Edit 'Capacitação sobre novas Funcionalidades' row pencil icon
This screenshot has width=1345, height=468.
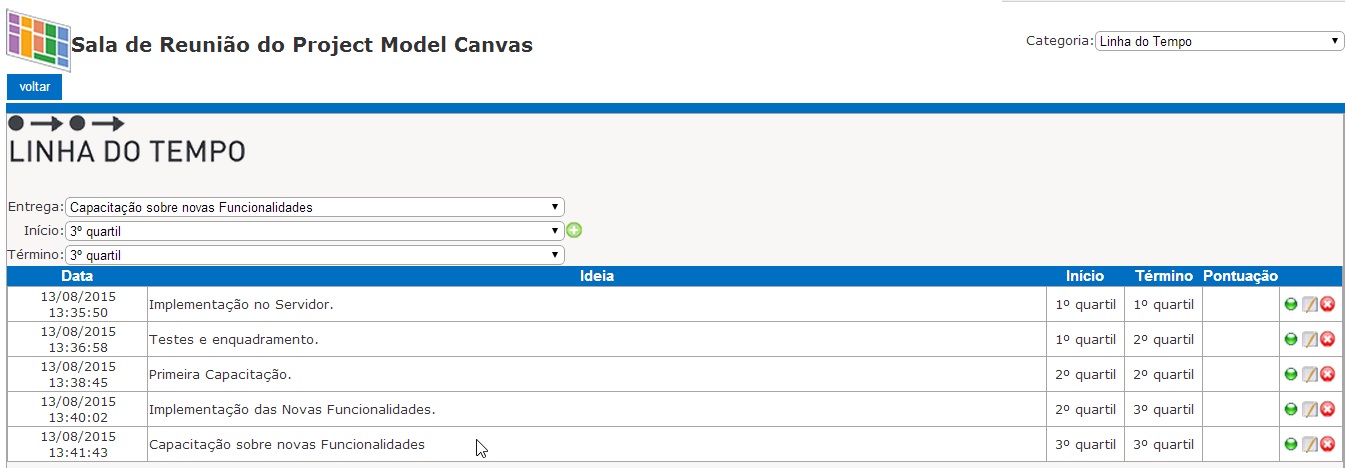1310,445
